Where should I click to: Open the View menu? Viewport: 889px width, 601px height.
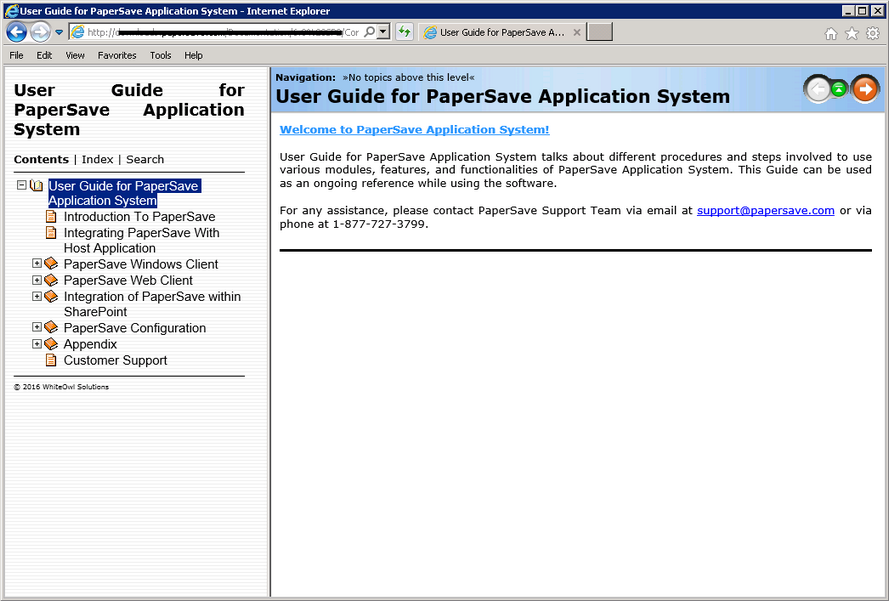pos(75,55)
